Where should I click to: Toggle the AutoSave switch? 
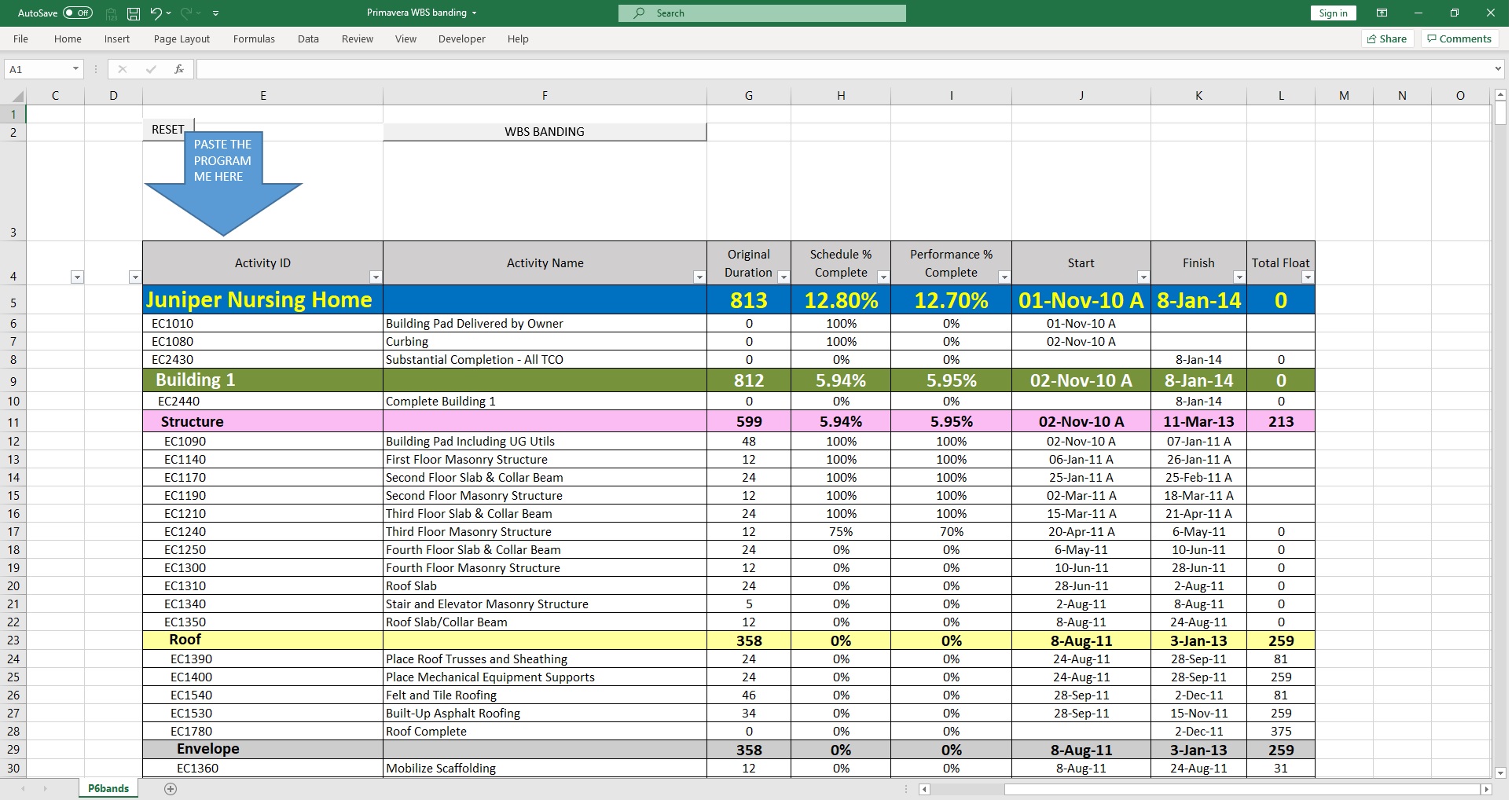(77, 13)
